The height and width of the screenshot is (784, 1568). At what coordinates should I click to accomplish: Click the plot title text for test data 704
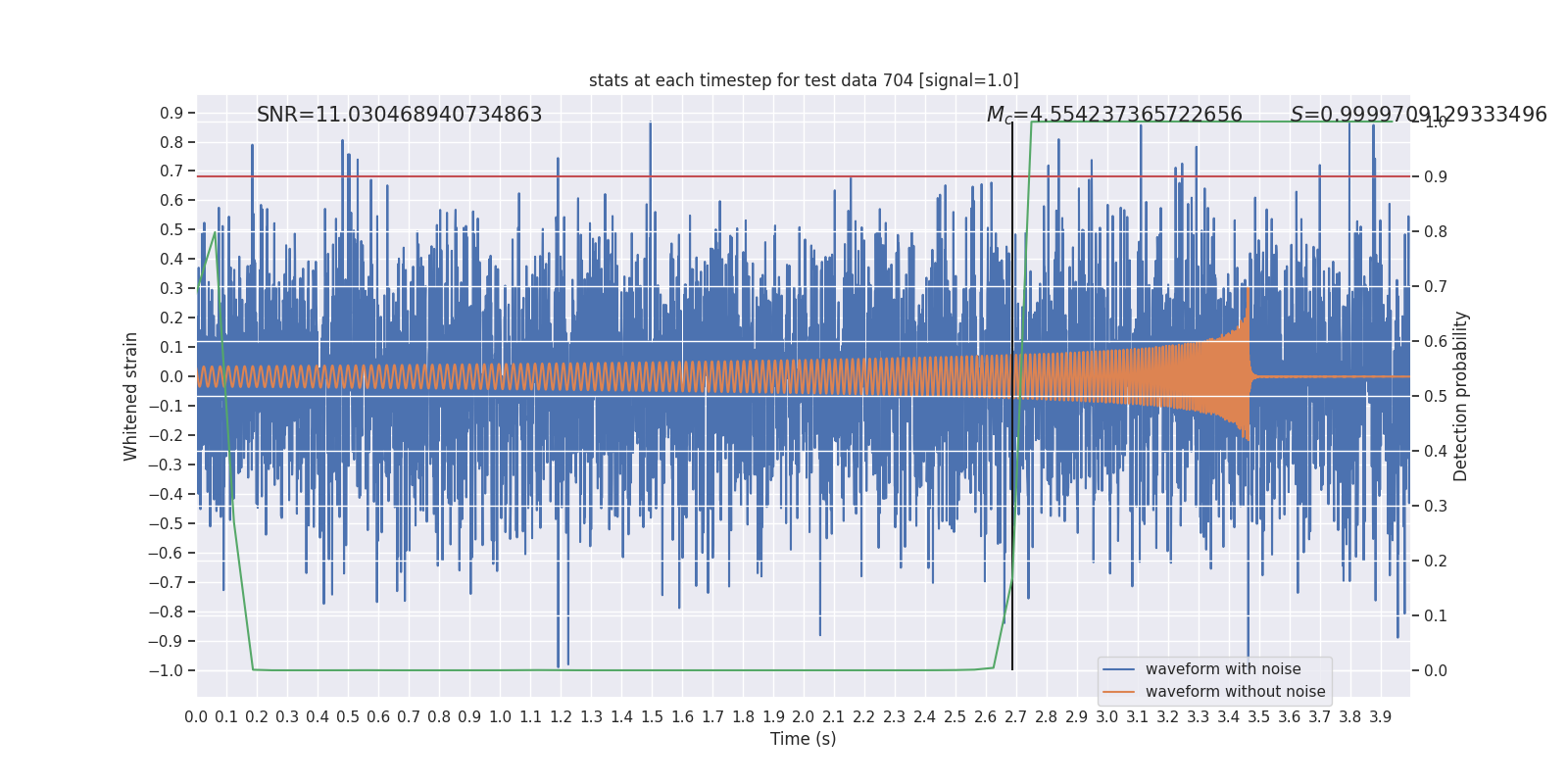(804, 80)
